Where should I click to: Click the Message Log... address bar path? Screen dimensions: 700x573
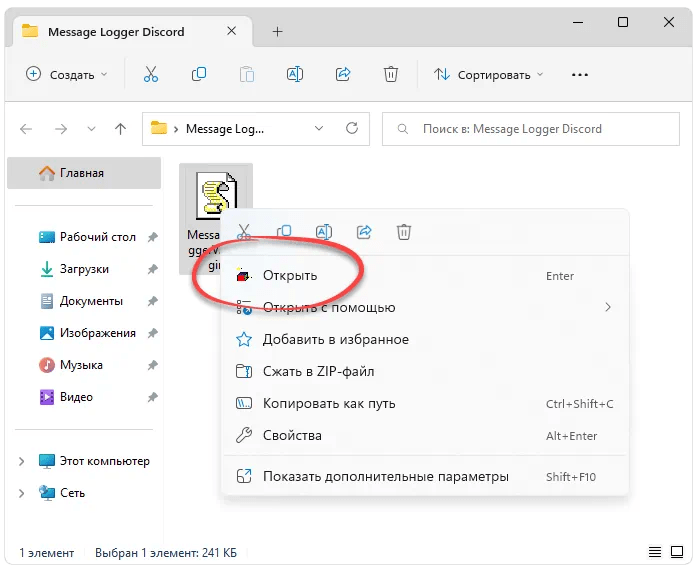click(225, 129)
